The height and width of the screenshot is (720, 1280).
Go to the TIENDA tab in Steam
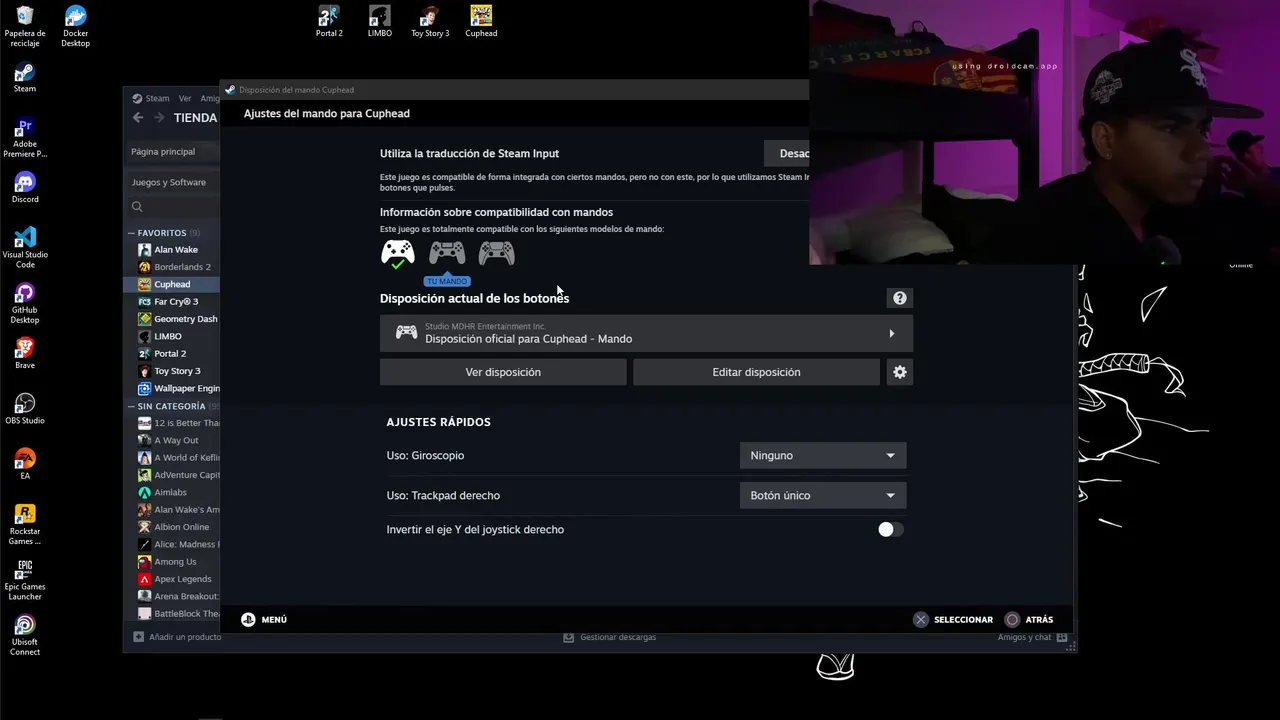click(x=195, y=118)
